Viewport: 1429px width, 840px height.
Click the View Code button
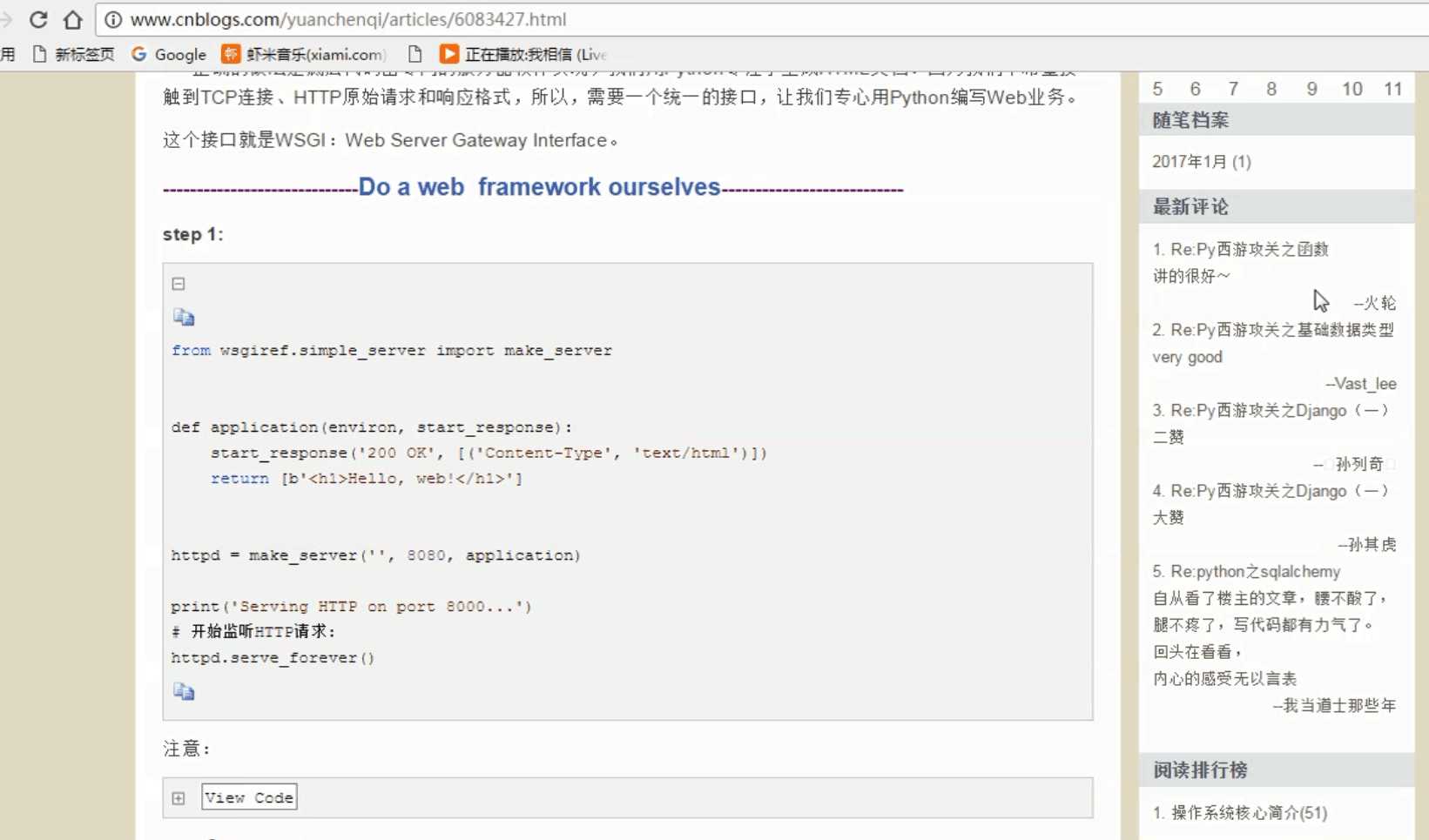tap(249, 797)
